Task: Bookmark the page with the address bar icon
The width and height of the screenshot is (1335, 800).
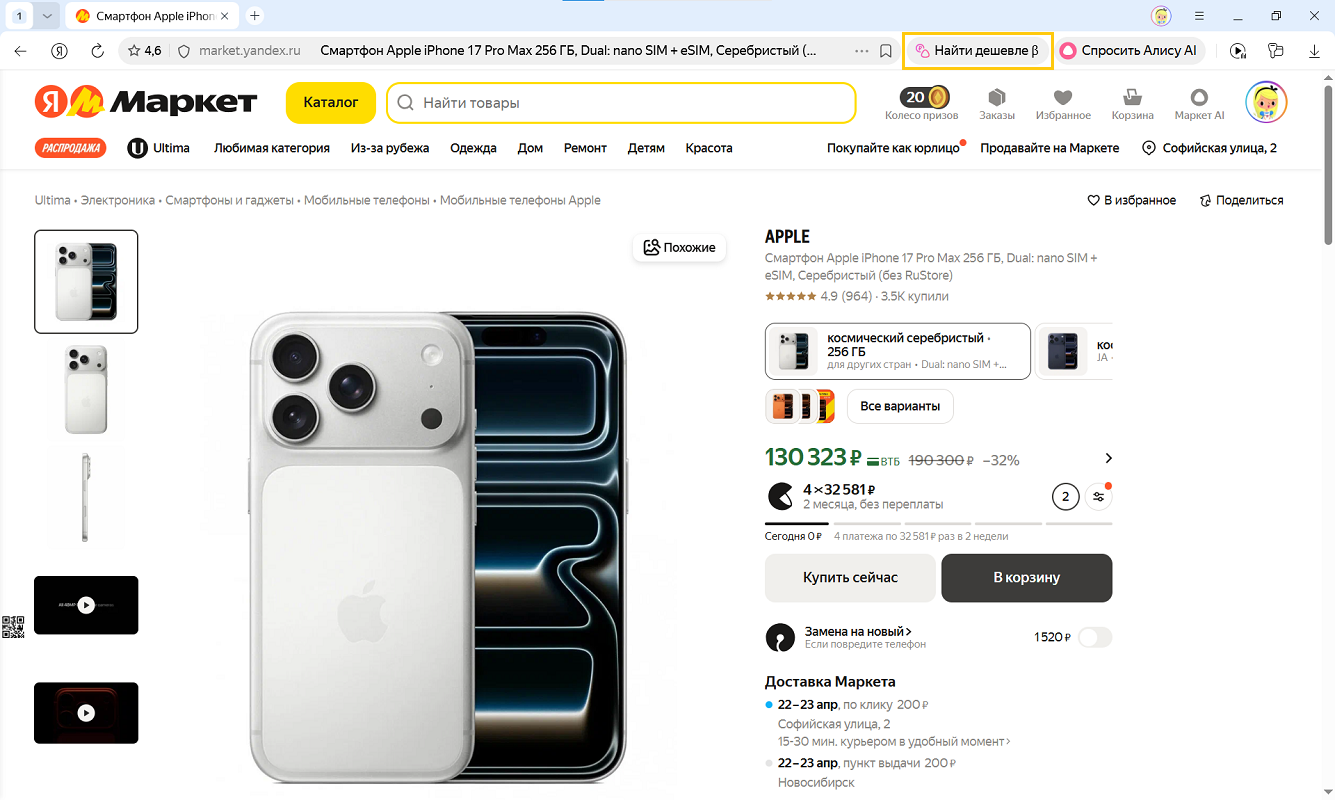Action: (x=885, y=51)
